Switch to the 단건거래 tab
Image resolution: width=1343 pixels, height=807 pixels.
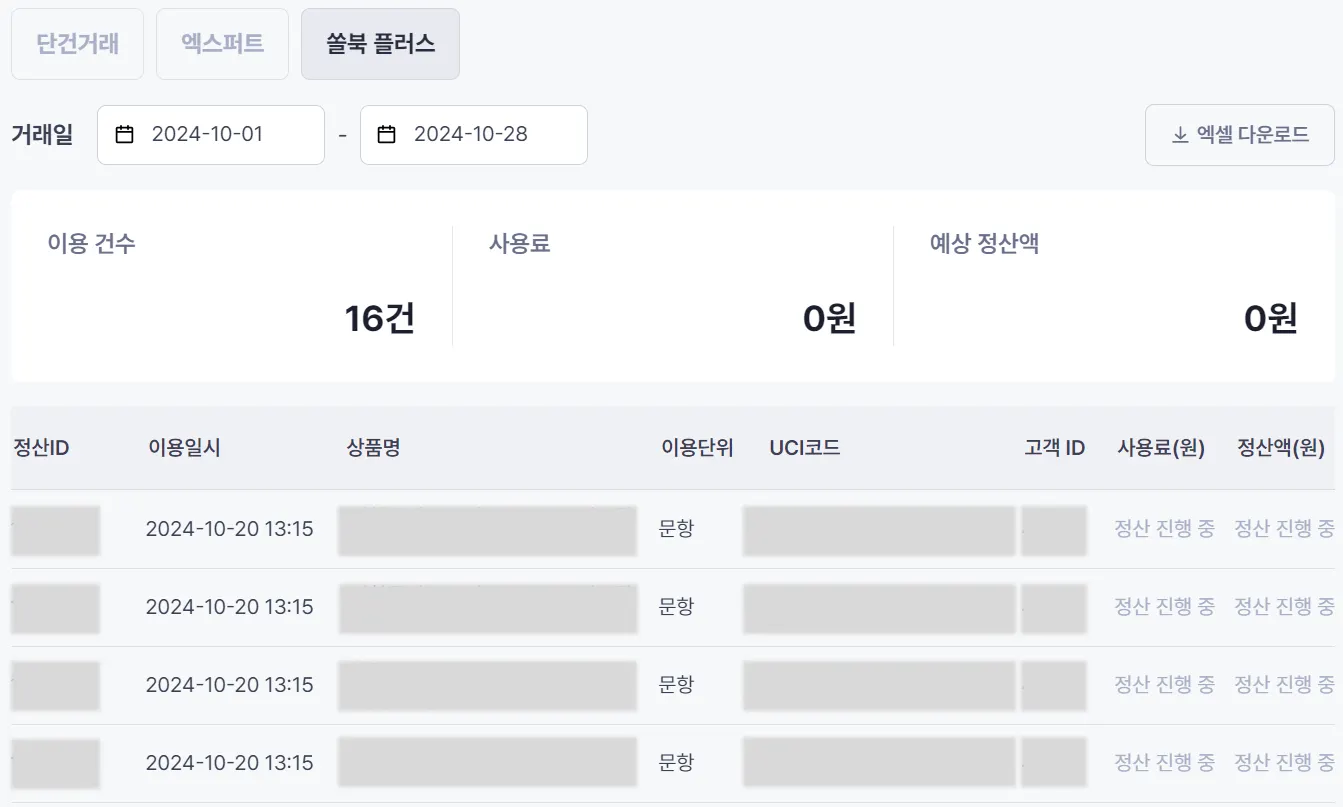click(x=77, y=44)
